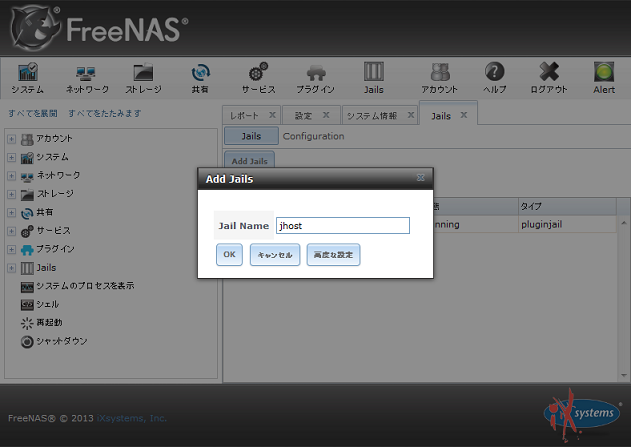Viewport: 631px width, 447px height.
Task: Click the Add Jails button behind dialog
Action: coord(250,160)
